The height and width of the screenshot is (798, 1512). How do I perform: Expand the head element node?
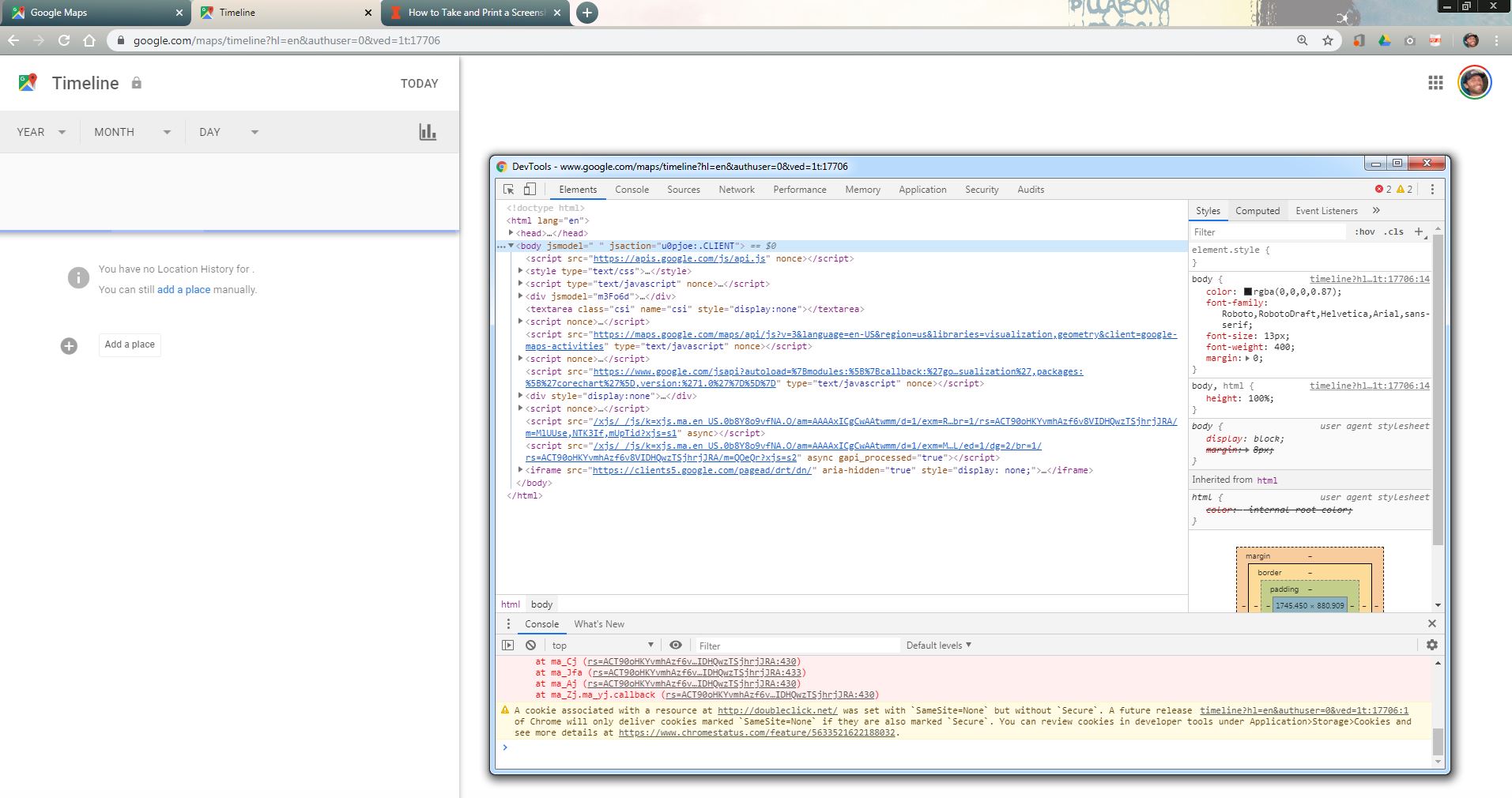click(x=511, y=233)
